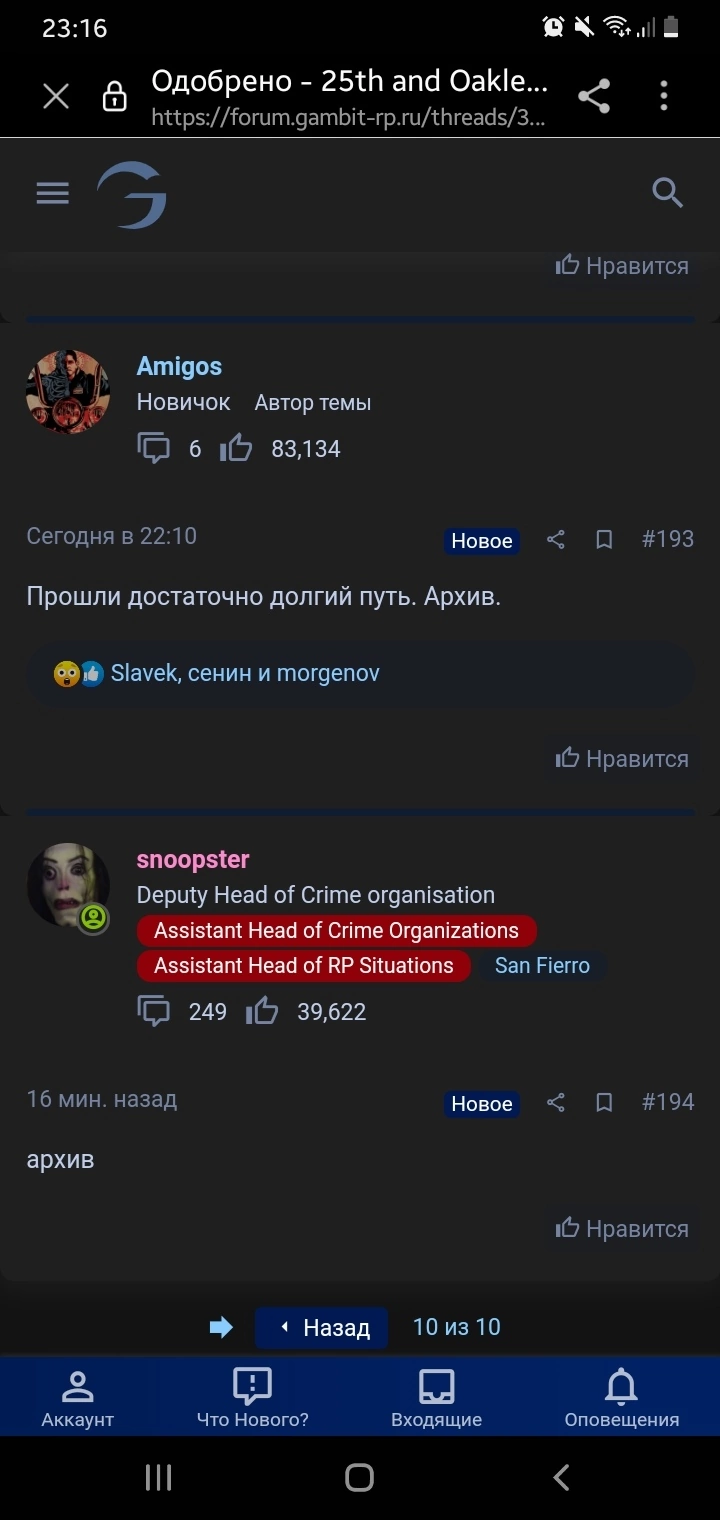Bookmark post #193
Viewport: 720px width, 1520px height.
(x=604, y=540)
